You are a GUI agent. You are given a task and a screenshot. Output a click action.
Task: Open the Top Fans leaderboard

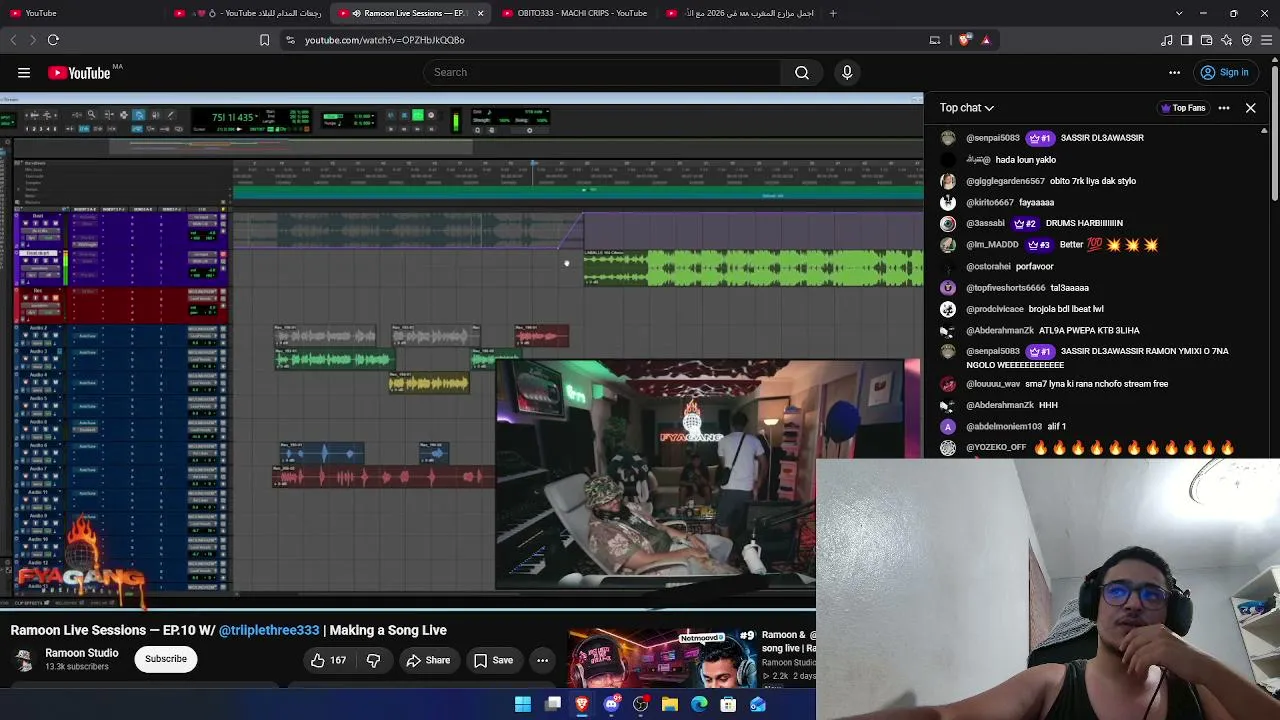pyautogui.click(x=1183, y=108)
